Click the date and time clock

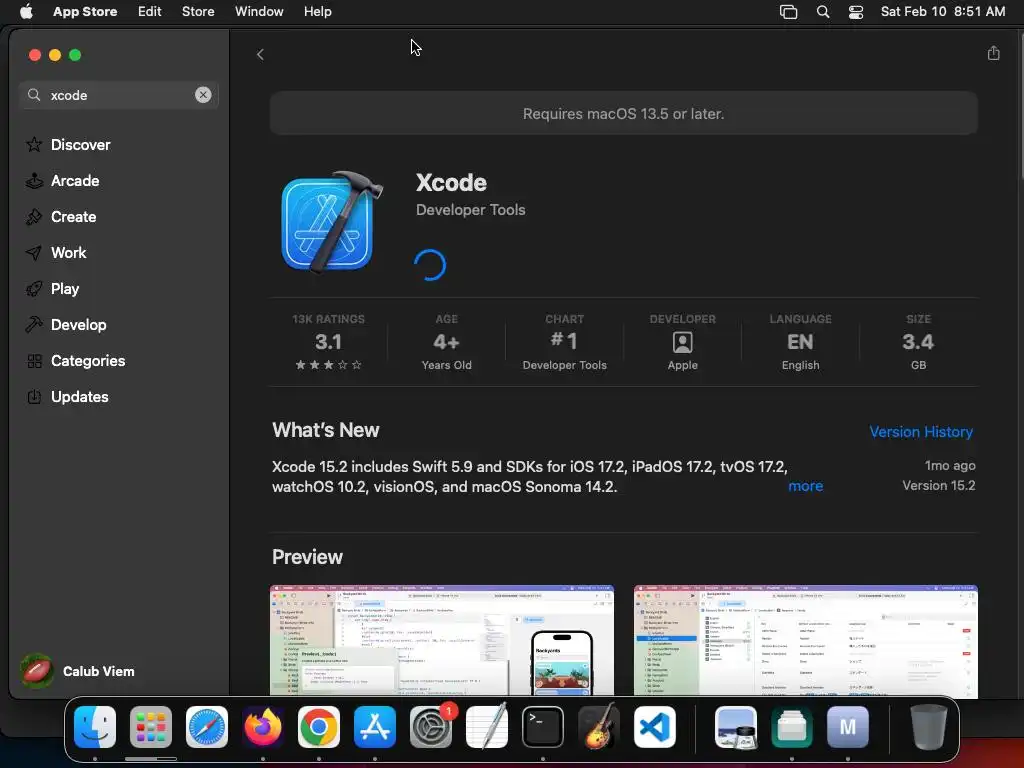coord(942,12)
